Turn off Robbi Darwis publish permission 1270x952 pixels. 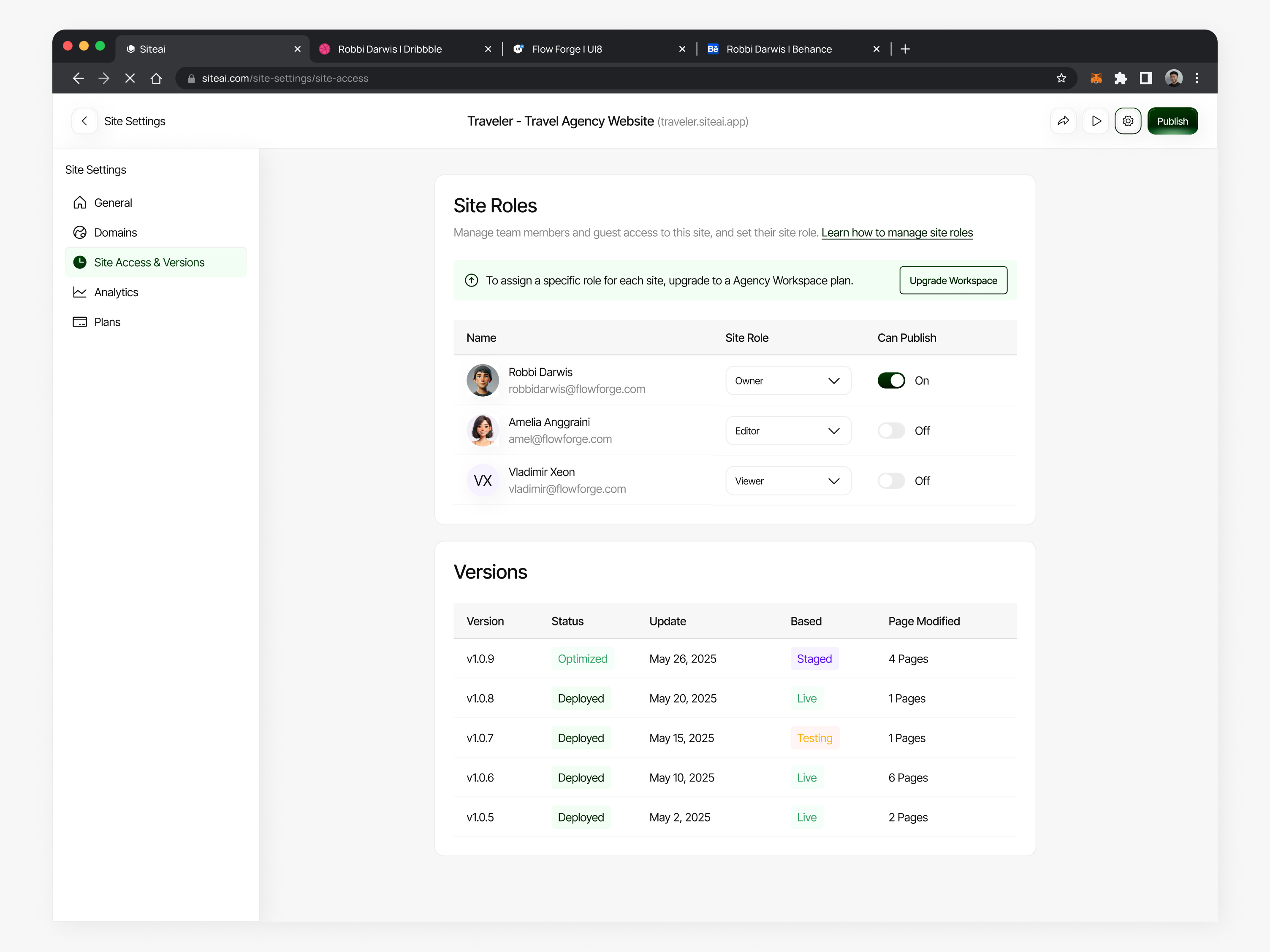(x=891, y=380)
